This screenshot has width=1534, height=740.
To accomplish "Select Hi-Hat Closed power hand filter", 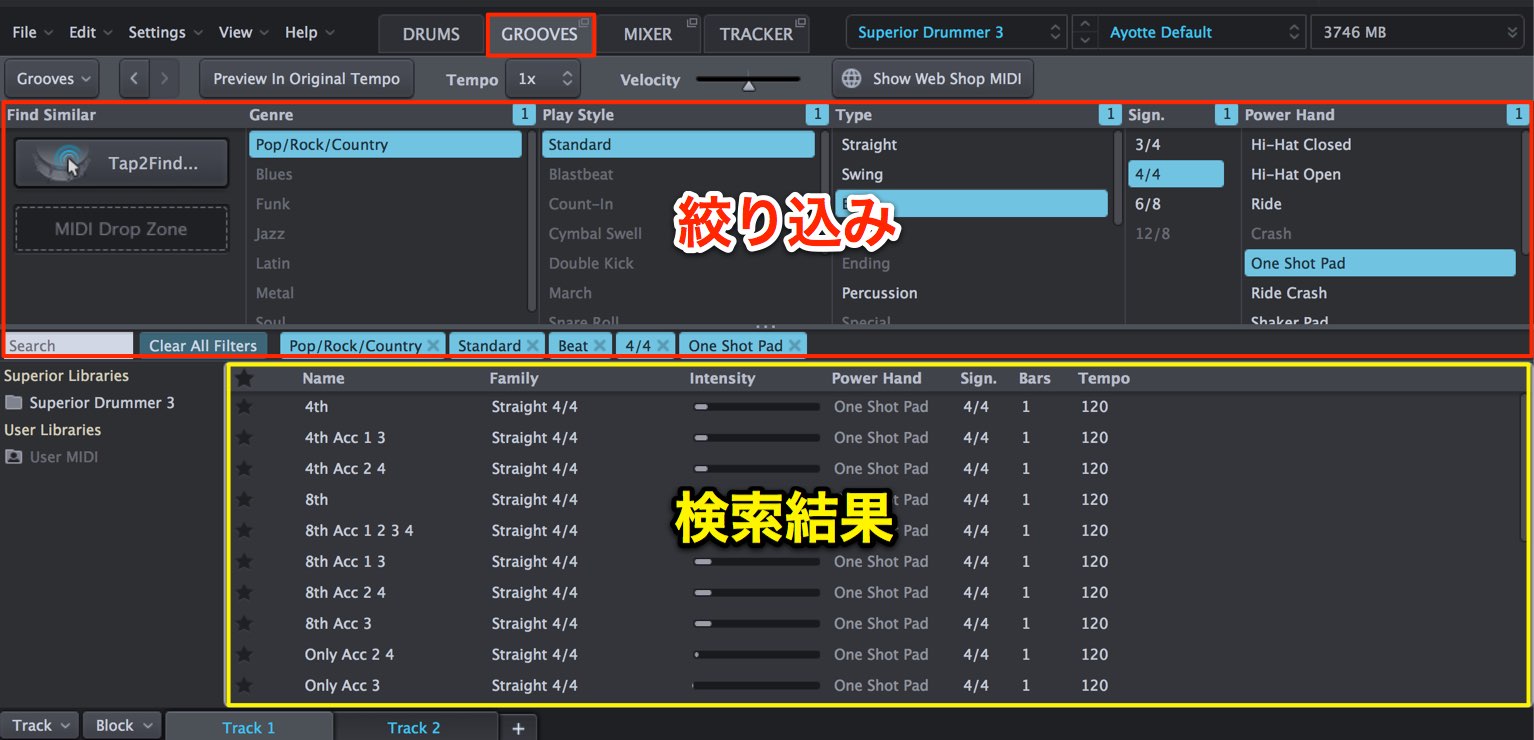I will (x=1300, y=145).
